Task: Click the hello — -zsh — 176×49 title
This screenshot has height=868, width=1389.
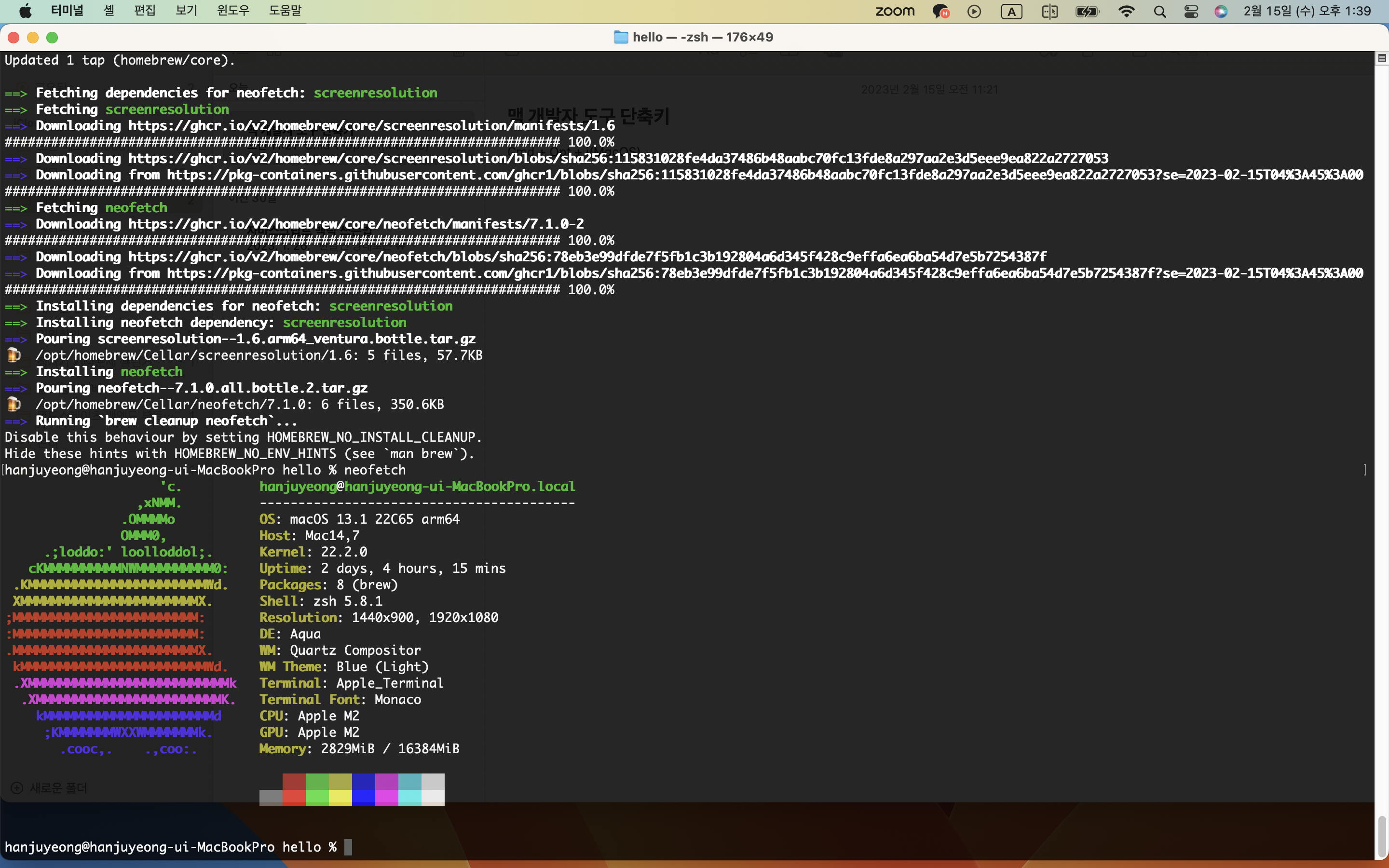Action: (x=703, y=37)
